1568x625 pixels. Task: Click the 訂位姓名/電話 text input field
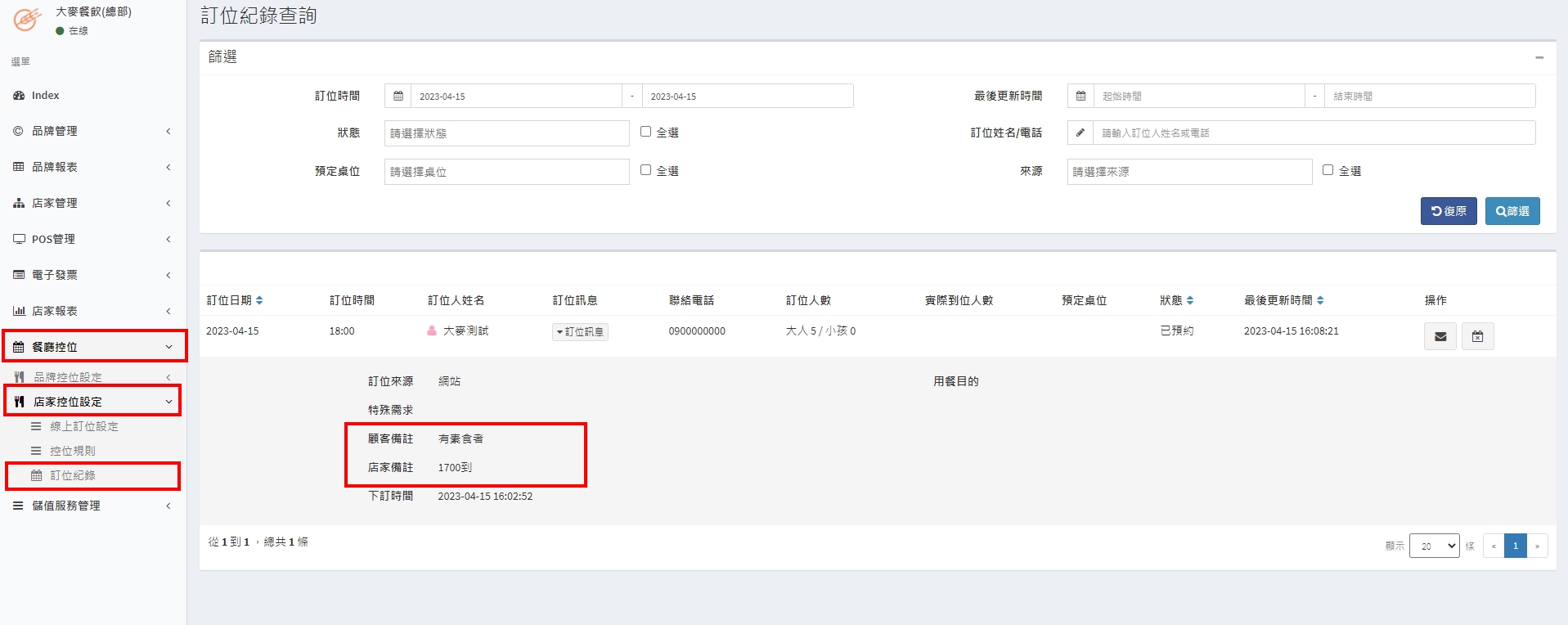click(x=1313, y=133)
